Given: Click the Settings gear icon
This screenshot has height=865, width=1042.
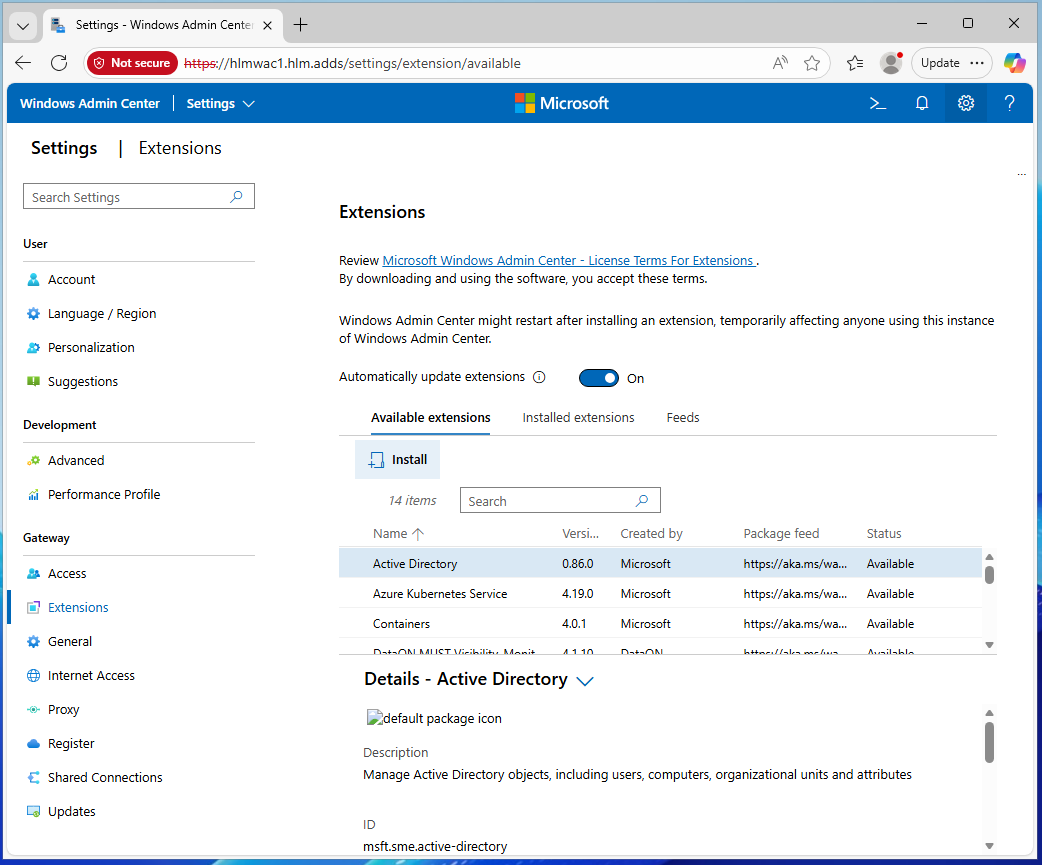Looking at the screenshot, I should (965, 103).
